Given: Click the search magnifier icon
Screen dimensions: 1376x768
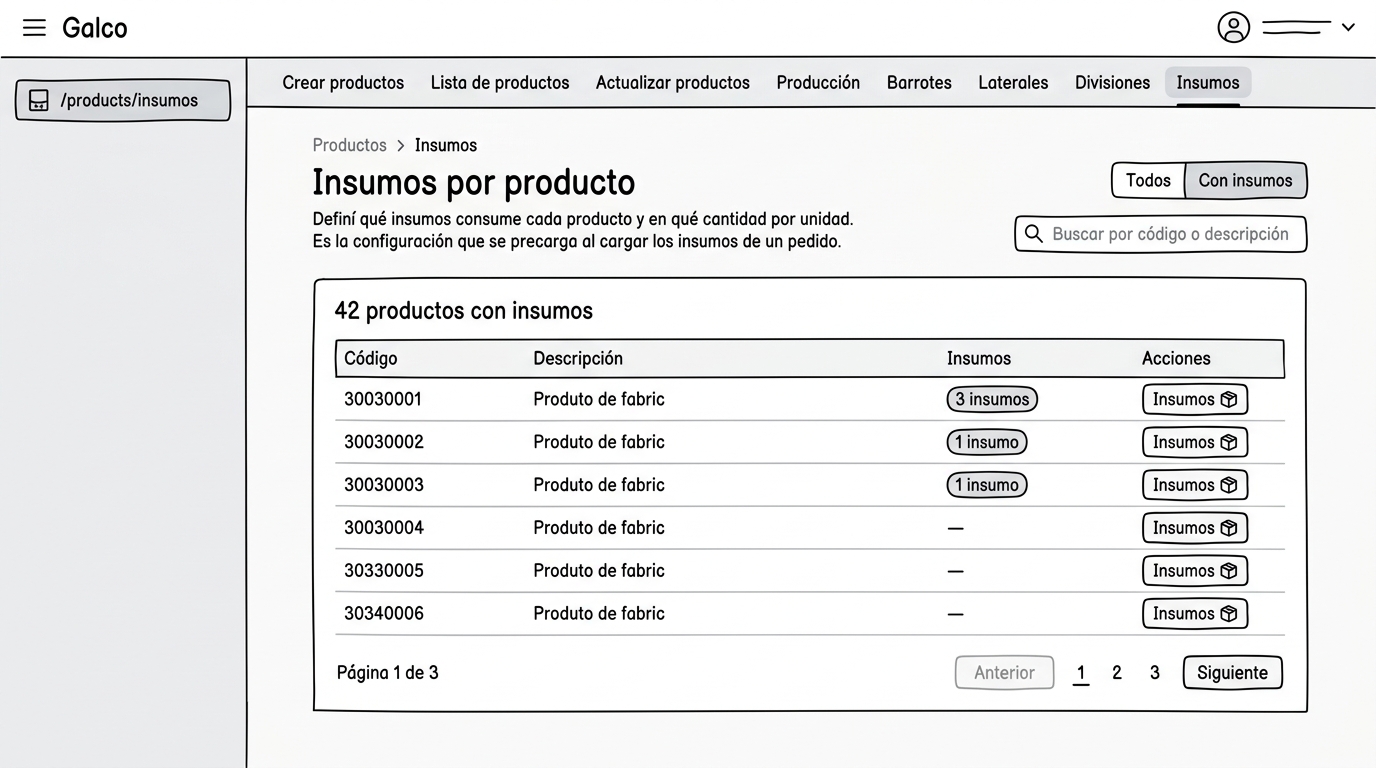Looking at the screenshot, I should tap(1034, 234).
